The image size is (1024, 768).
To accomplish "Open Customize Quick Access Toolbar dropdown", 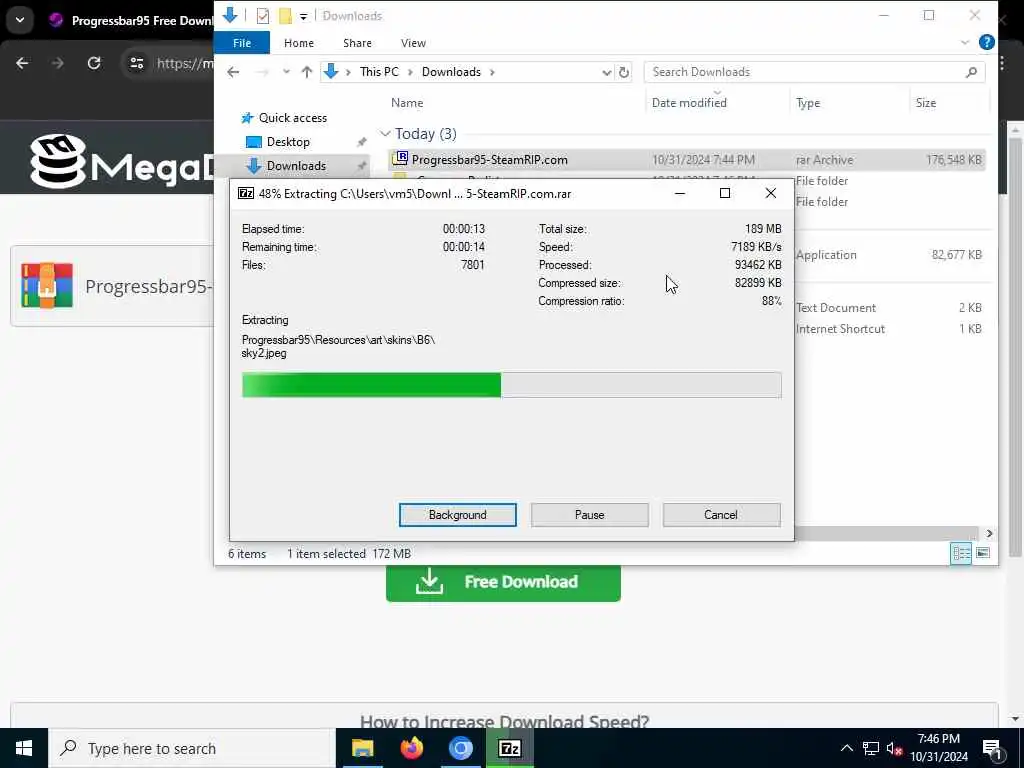I will (304, 16).
